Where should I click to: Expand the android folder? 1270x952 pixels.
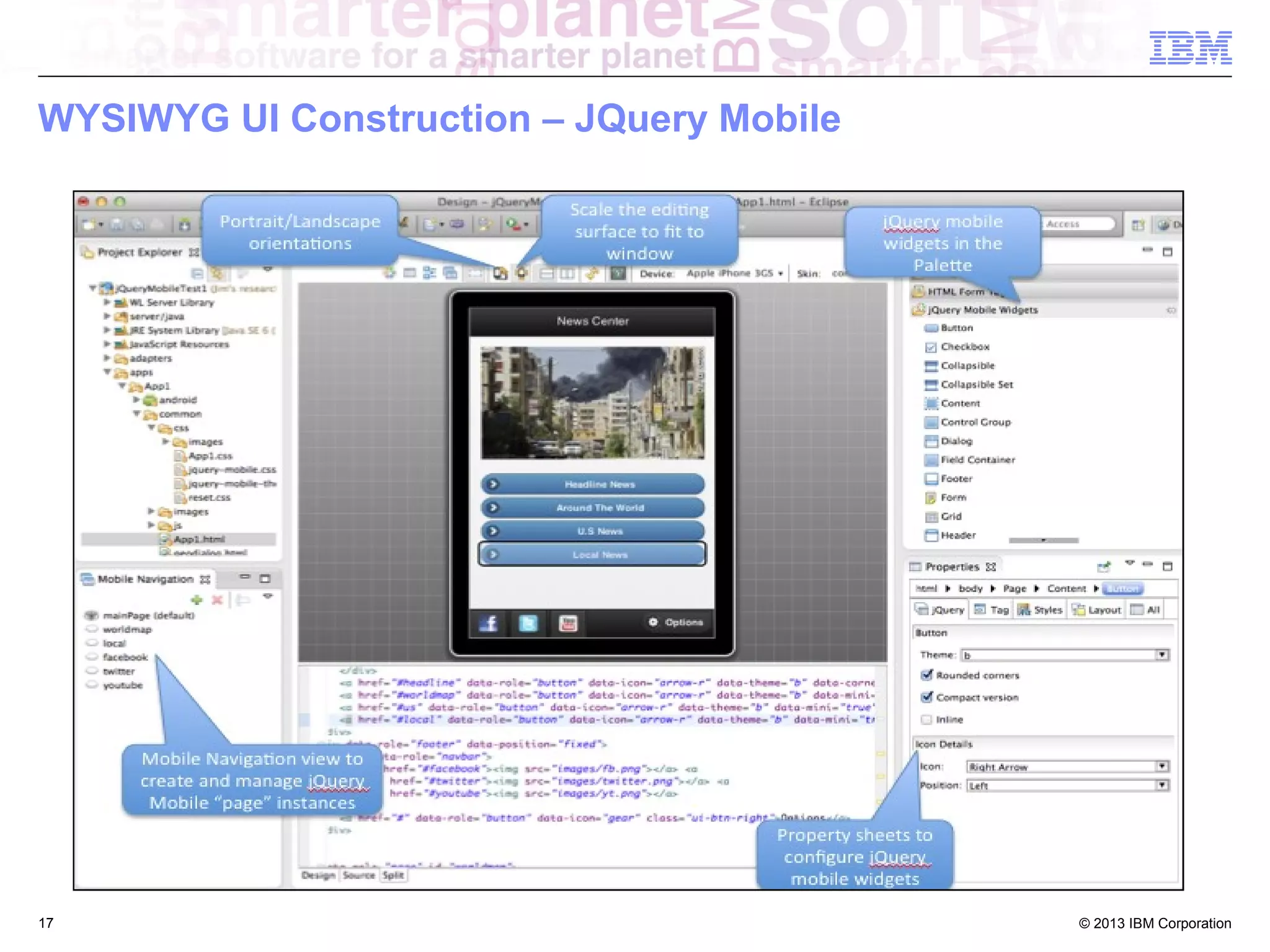136,400
